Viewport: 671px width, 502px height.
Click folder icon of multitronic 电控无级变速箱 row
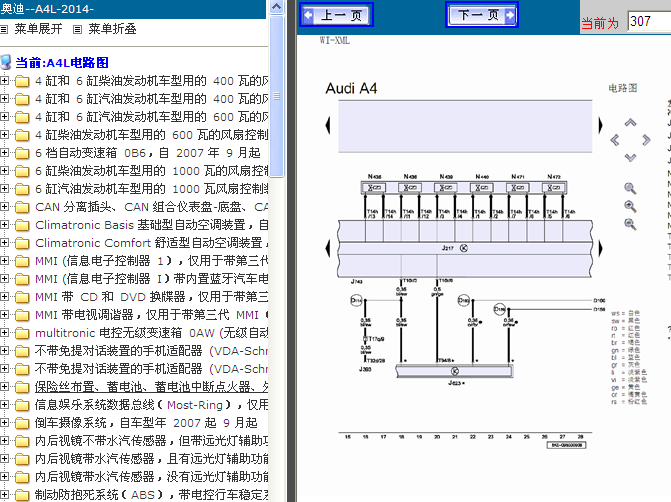pos(22,333)
